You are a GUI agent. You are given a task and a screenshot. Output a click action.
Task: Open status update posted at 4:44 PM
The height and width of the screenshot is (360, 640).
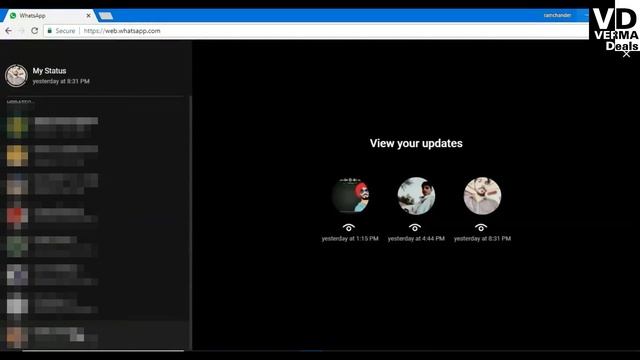coord(416,196)
